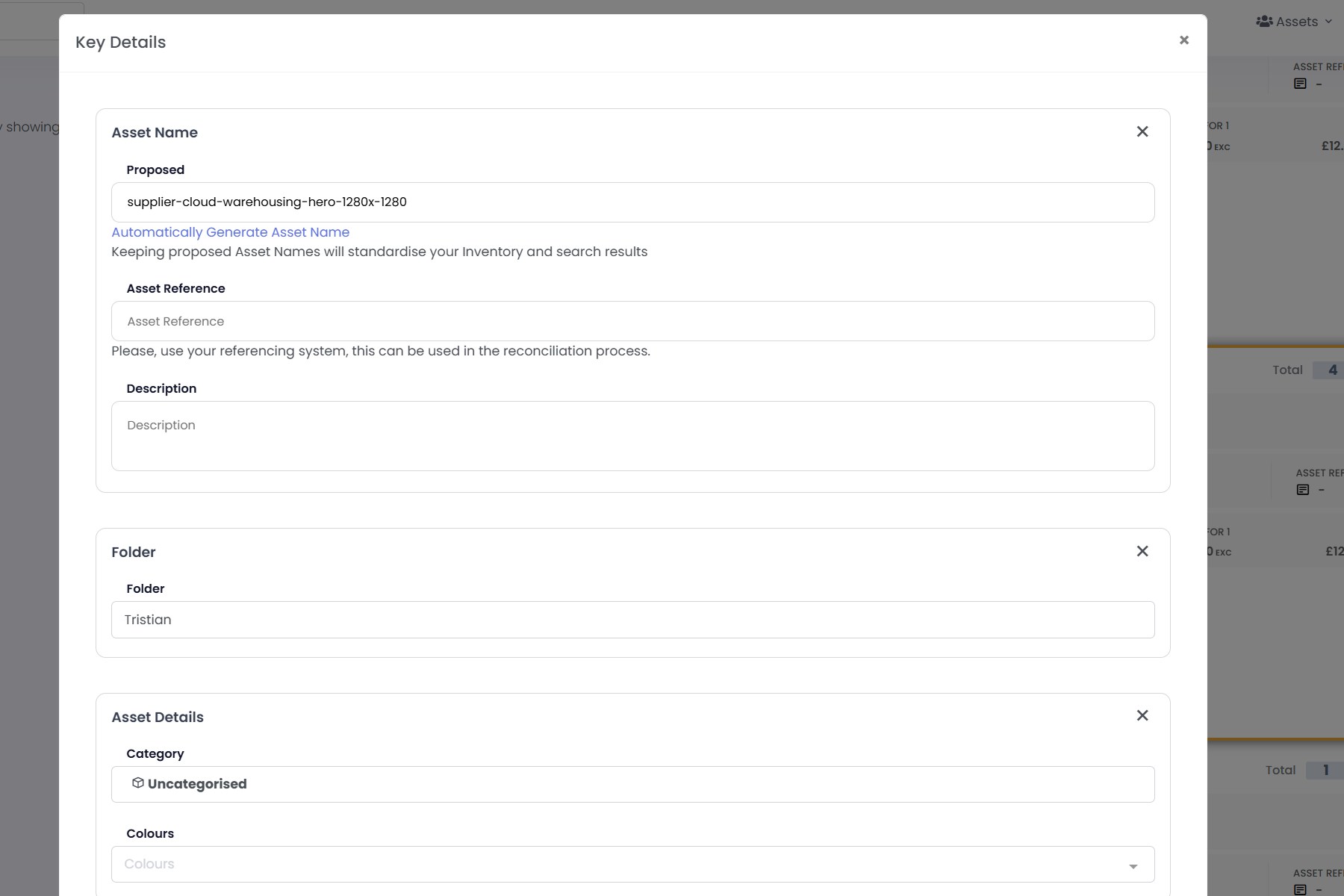Click the Assets people icon
Image resolution: width=1344 pixels, height=896 pixels.
(x=1264, y=22)
